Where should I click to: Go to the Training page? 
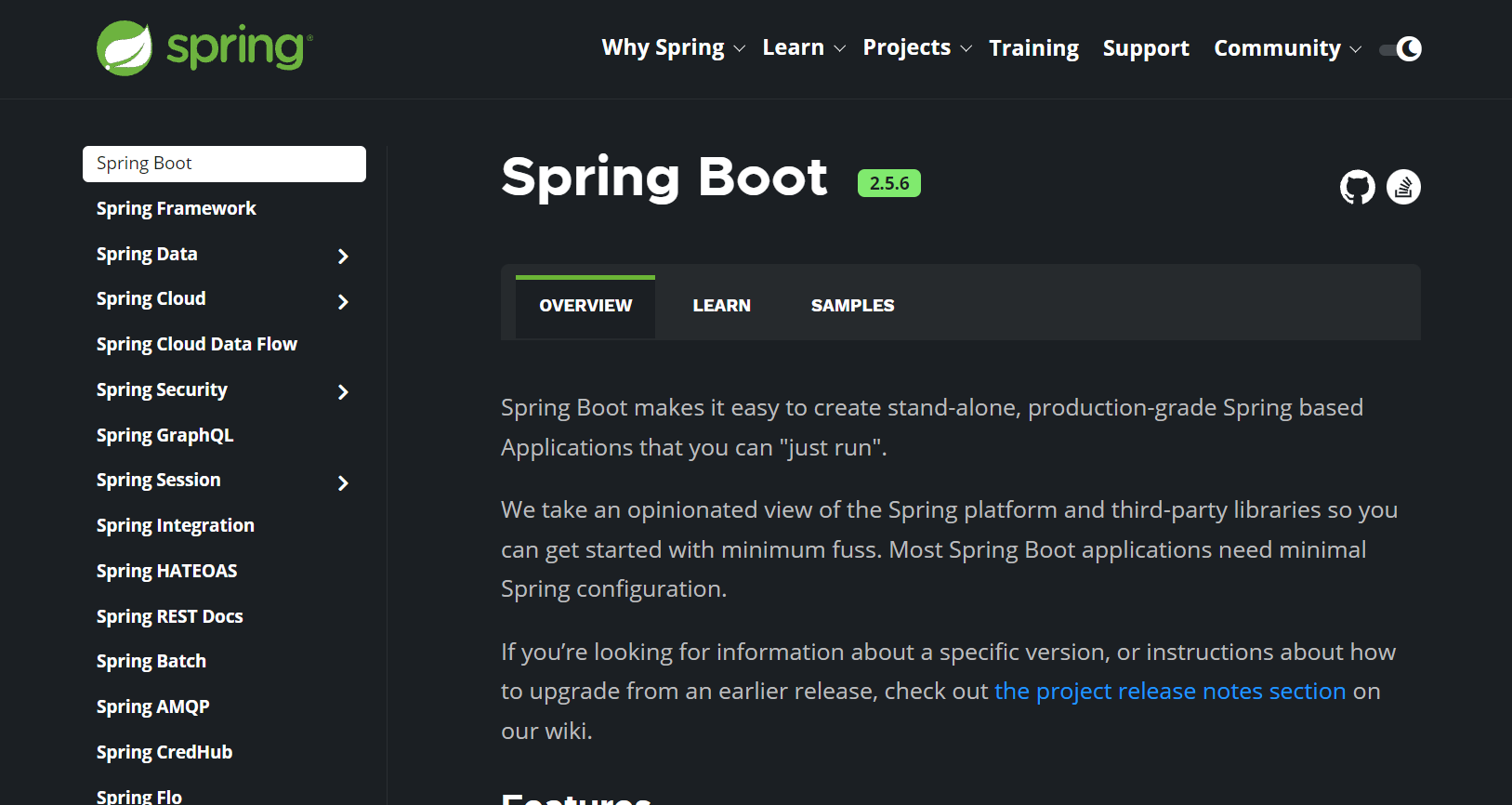pyautogui.click(x=1033, y=48)
